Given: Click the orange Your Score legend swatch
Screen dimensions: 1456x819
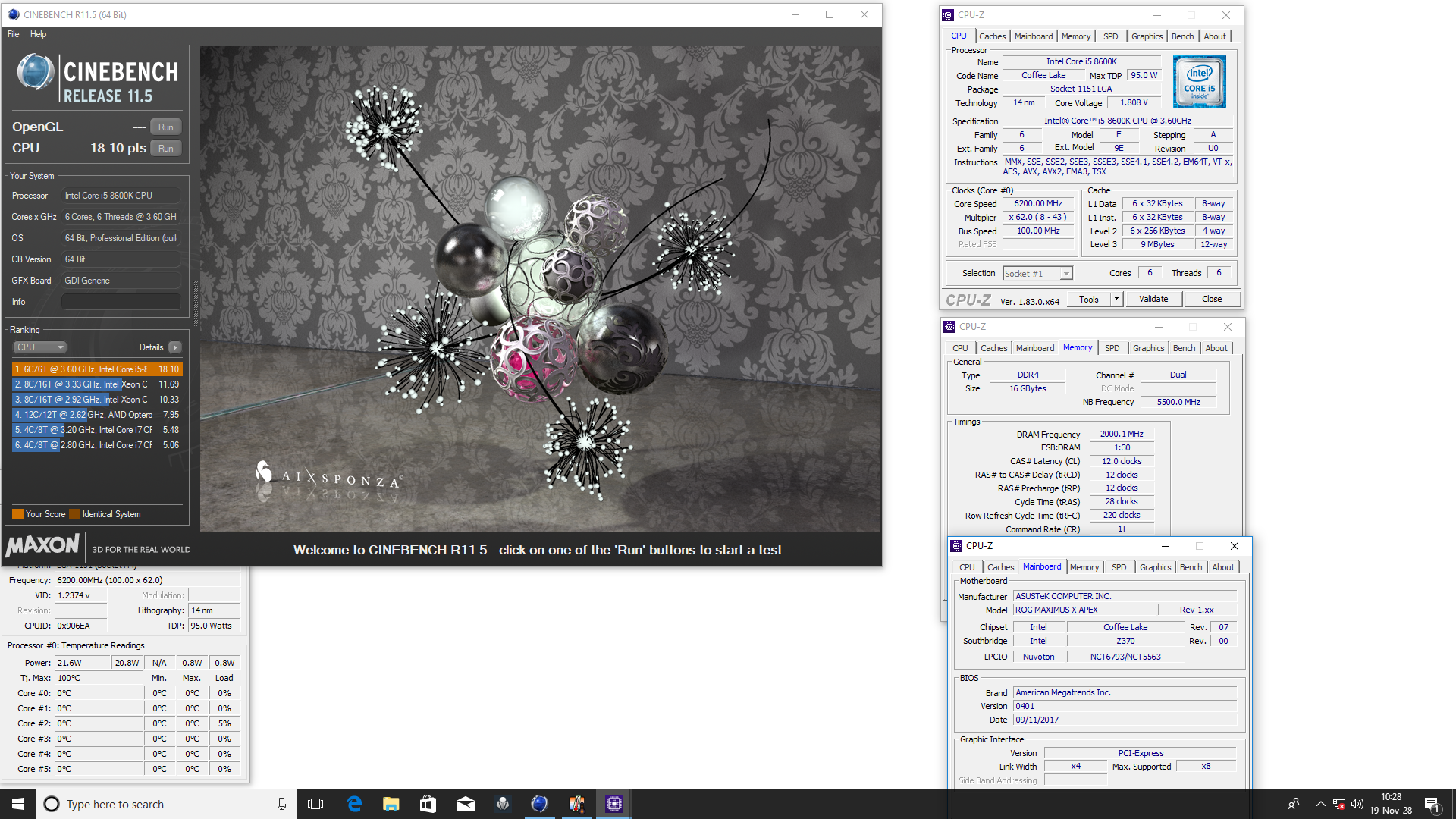Looking at the screenshot, I should (17, 514).
